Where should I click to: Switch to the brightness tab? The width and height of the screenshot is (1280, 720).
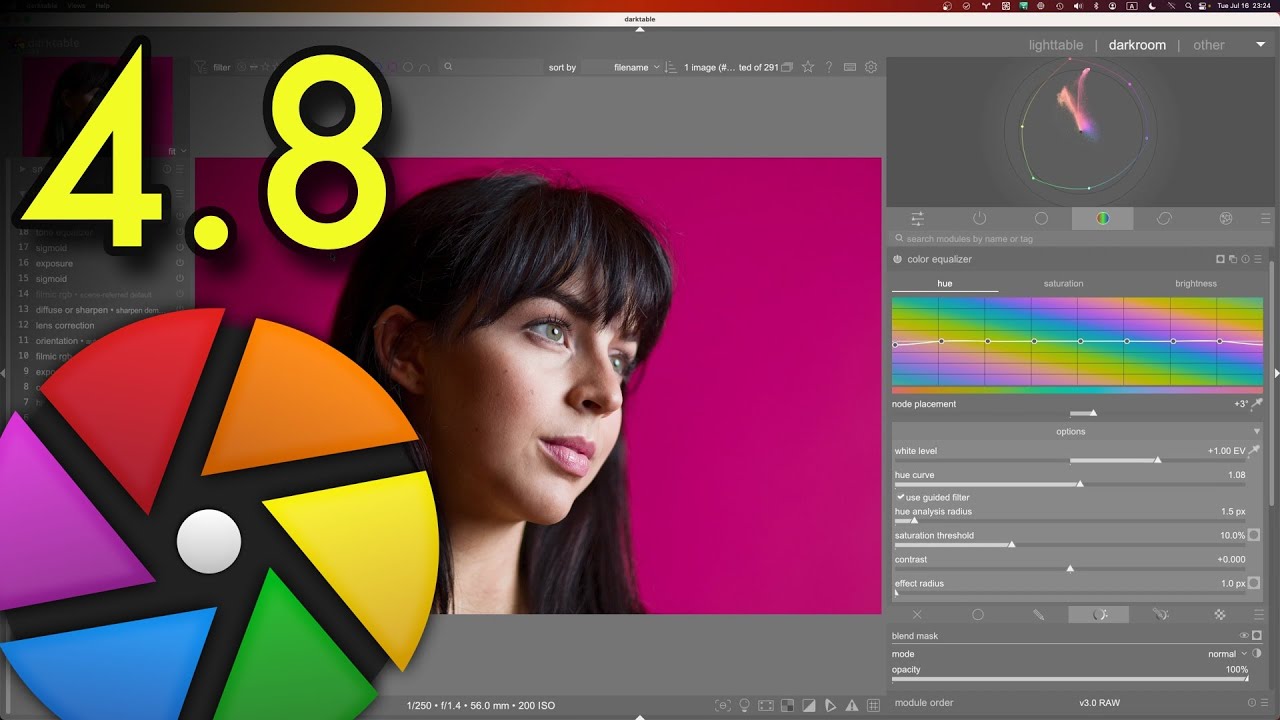coord(1196,283)
